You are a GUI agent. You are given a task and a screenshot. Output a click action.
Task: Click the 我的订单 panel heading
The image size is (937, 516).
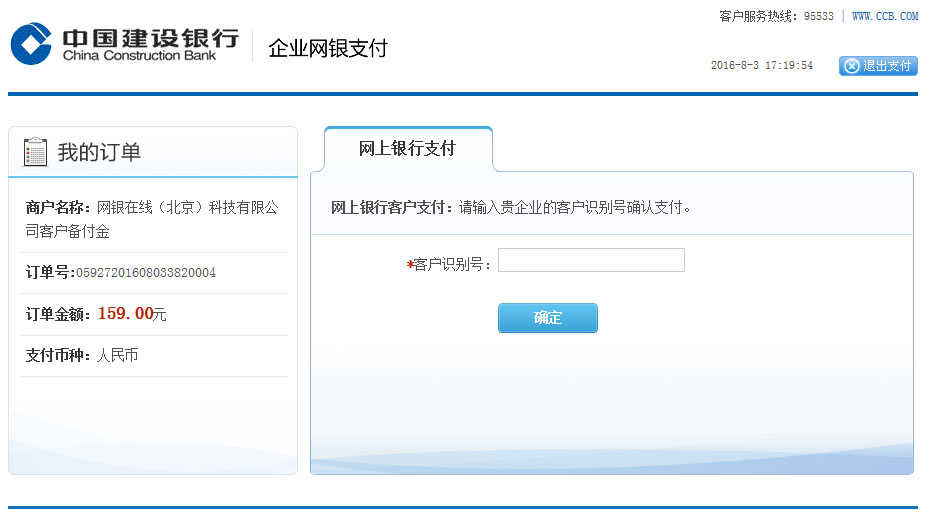coord(99,152)
